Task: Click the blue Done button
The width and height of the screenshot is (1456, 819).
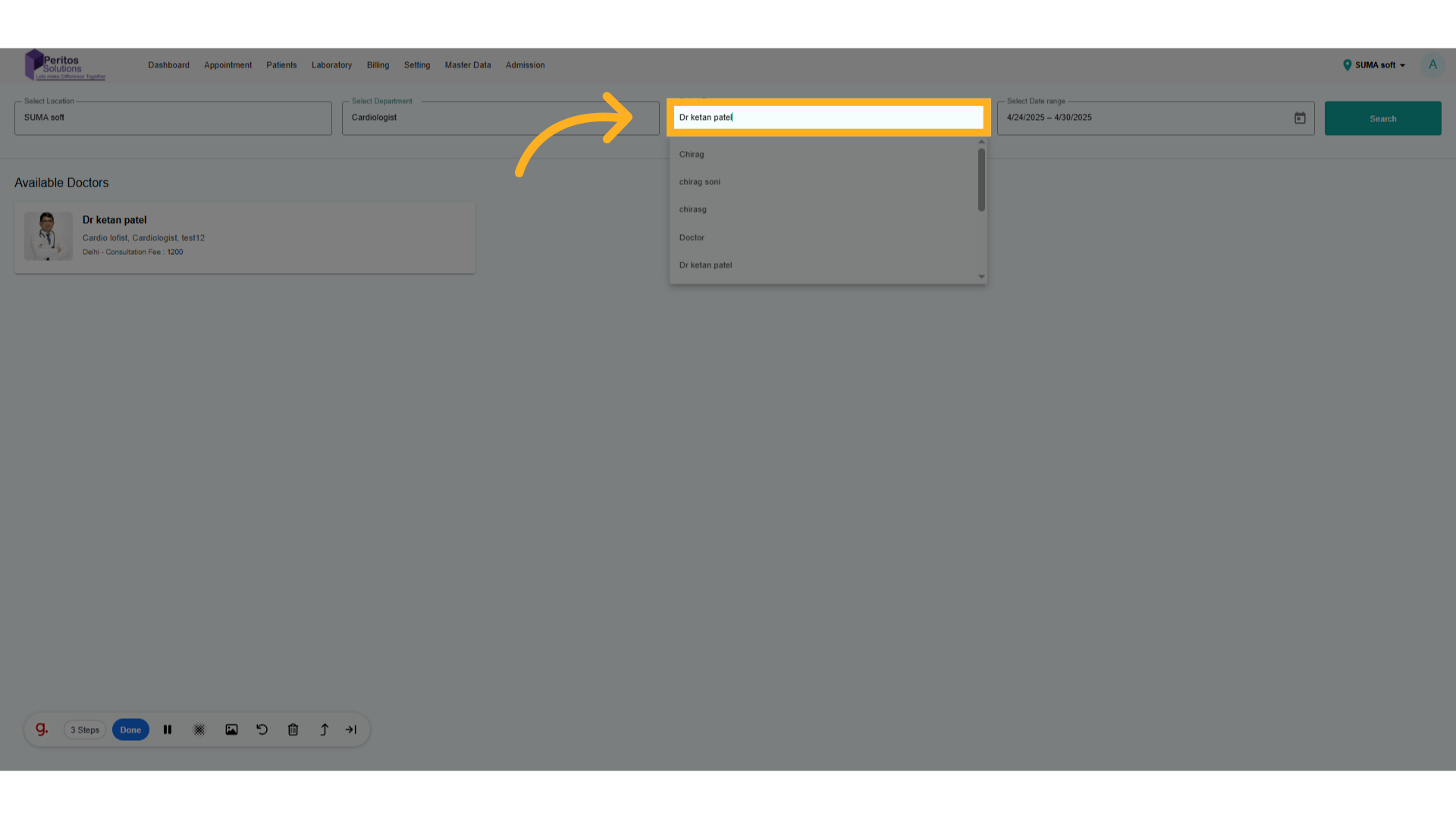Action: pos(130,730)
